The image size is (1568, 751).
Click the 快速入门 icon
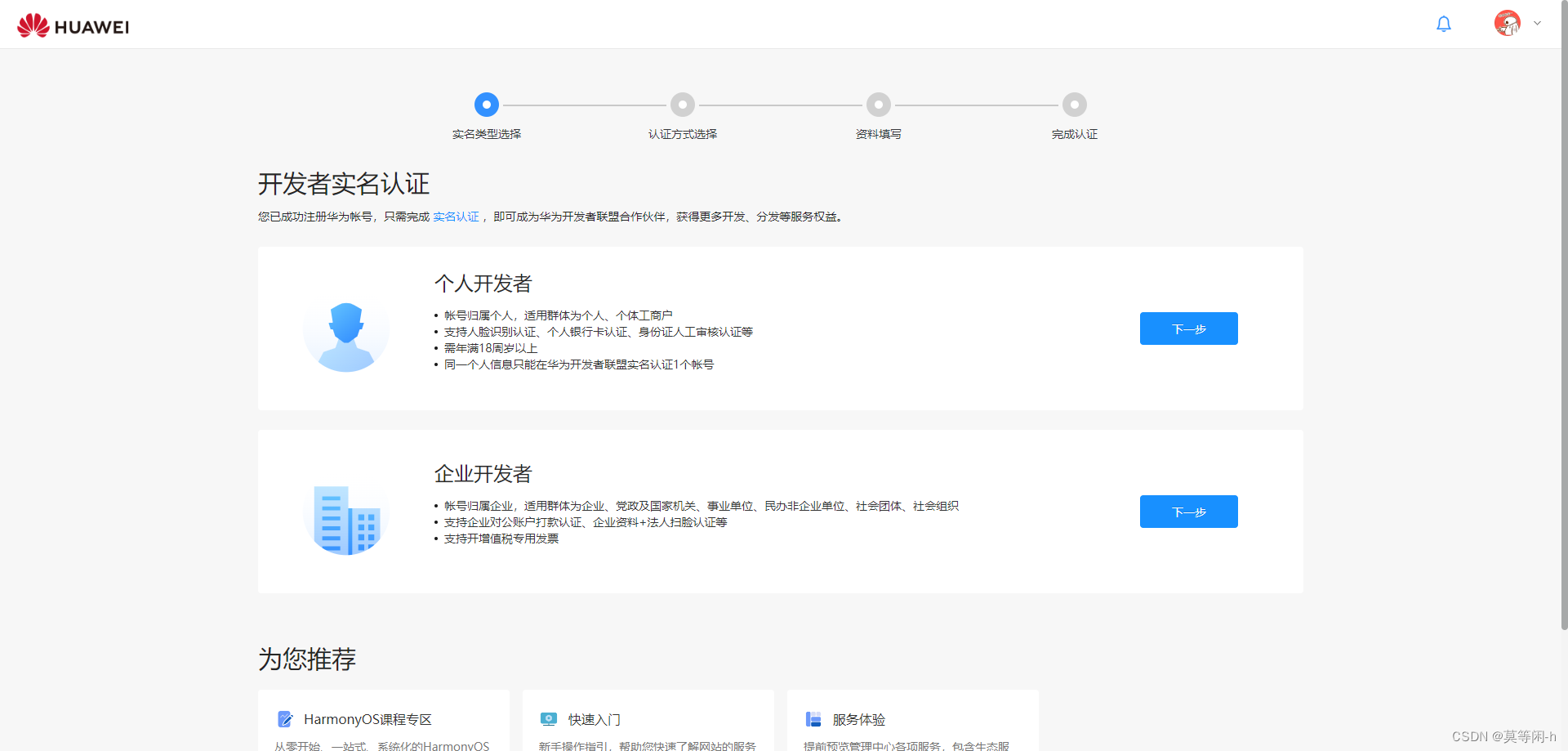549,719
